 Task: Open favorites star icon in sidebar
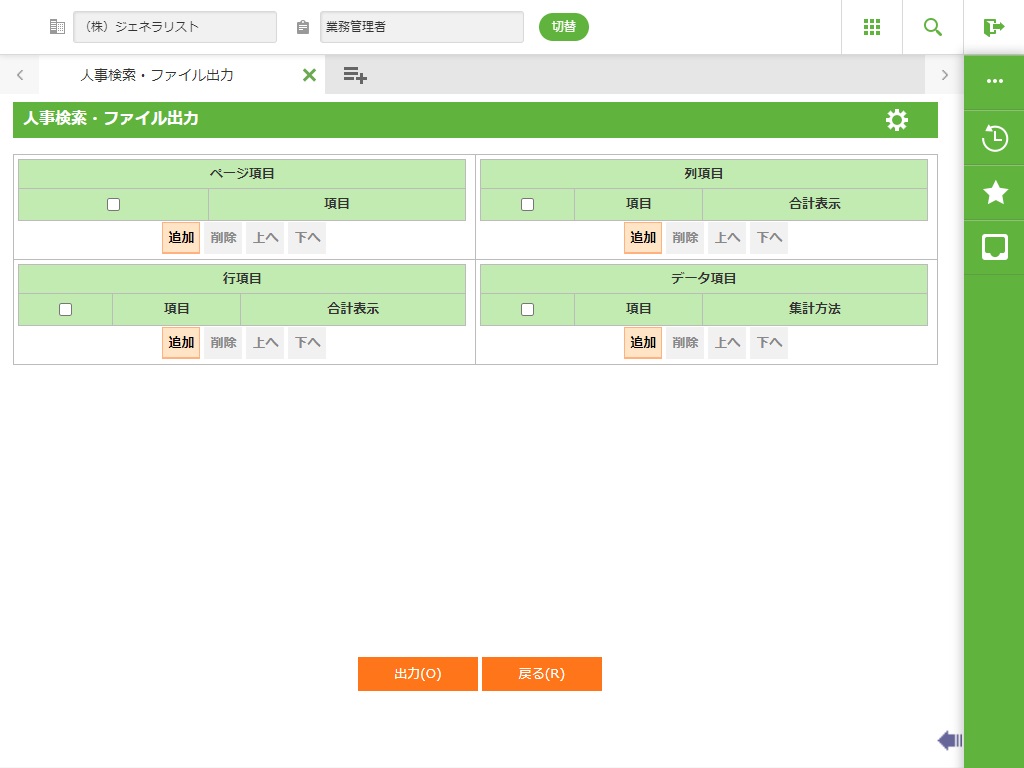tap(995, 193)
